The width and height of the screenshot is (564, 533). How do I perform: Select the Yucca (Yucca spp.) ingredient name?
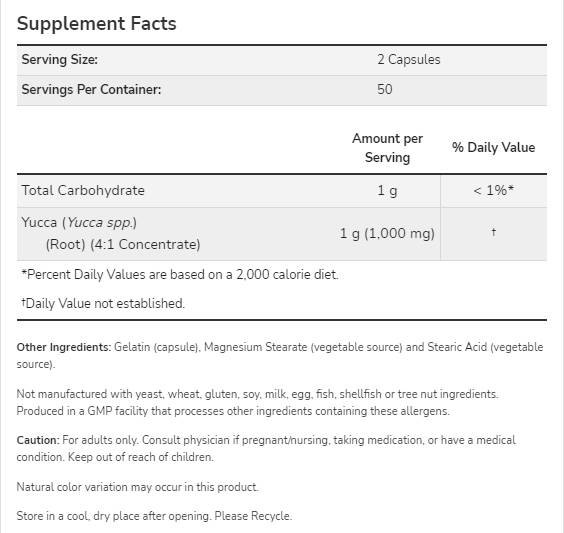[x=79, y=223]
